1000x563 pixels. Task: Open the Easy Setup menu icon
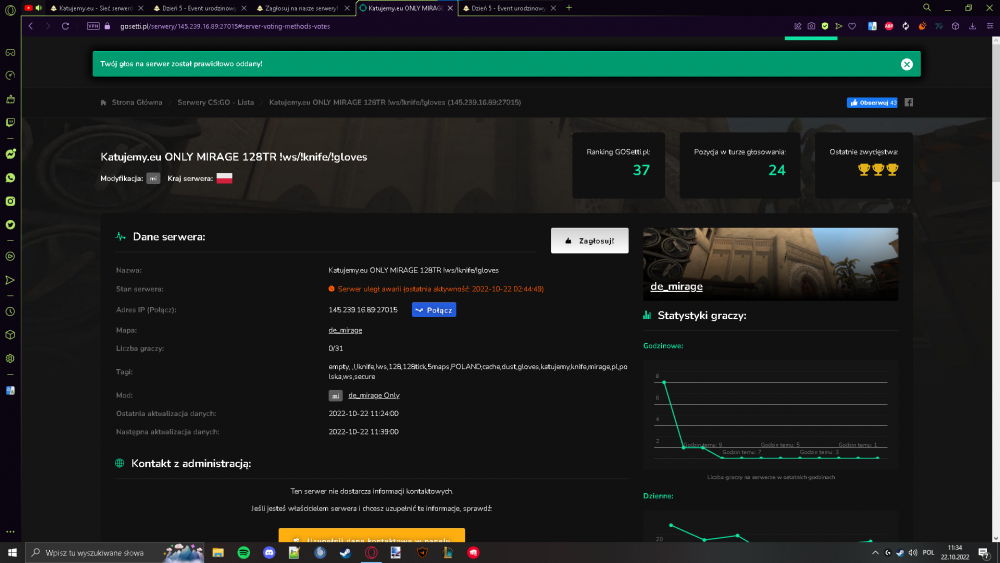[990, 26]
